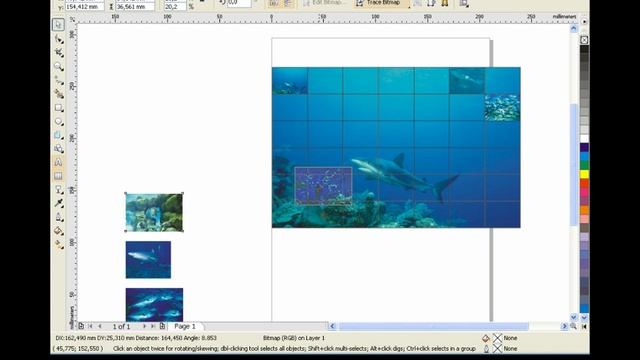Viewport: 640px width, 360px height.
Task: Click the ruler origin at the rulers' corner
Action: (x=72, y=19)
